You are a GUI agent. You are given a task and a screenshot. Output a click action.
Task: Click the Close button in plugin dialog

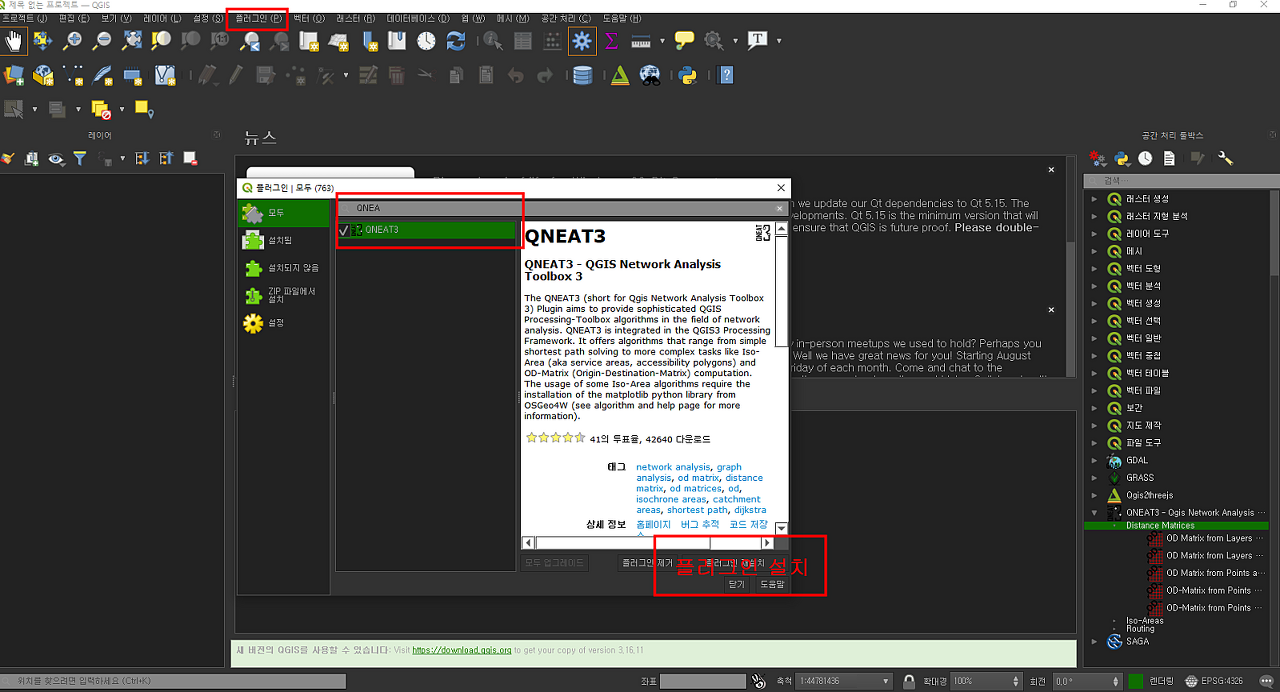point(737,584)
